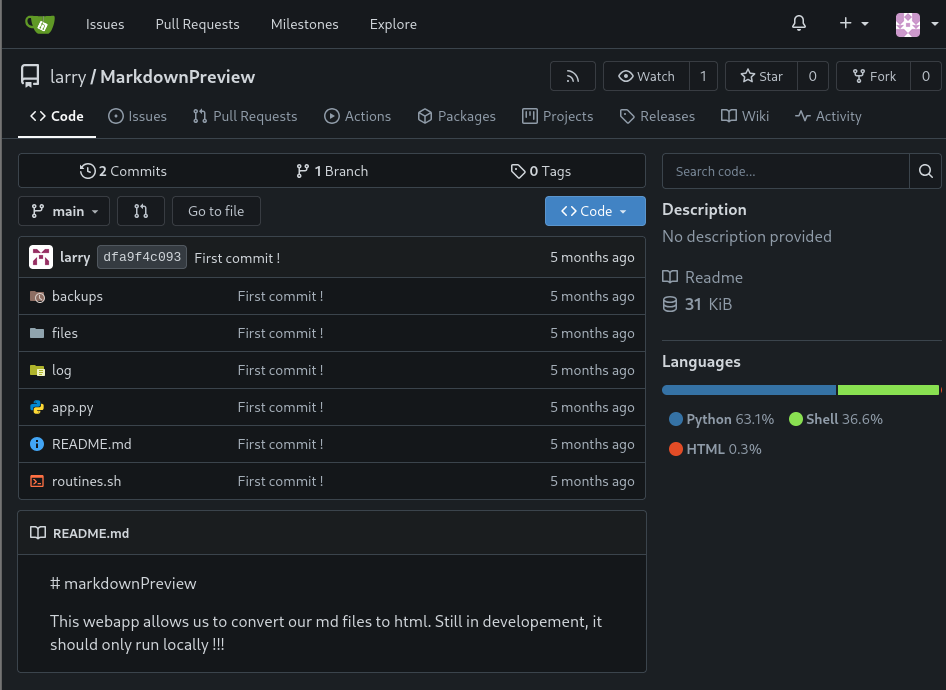Click the RSS feed icon button
The height and width of the screenshot is (690, 946).
(573, 76)
